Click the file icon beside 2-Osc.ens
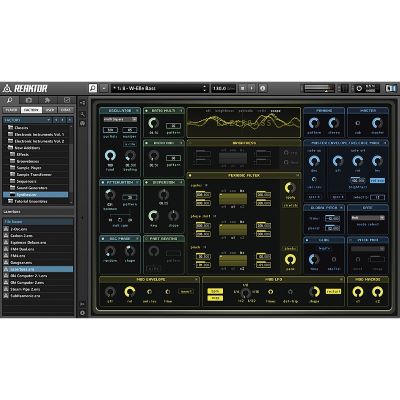This screenshot has height=400, width=400. point(6,229)
